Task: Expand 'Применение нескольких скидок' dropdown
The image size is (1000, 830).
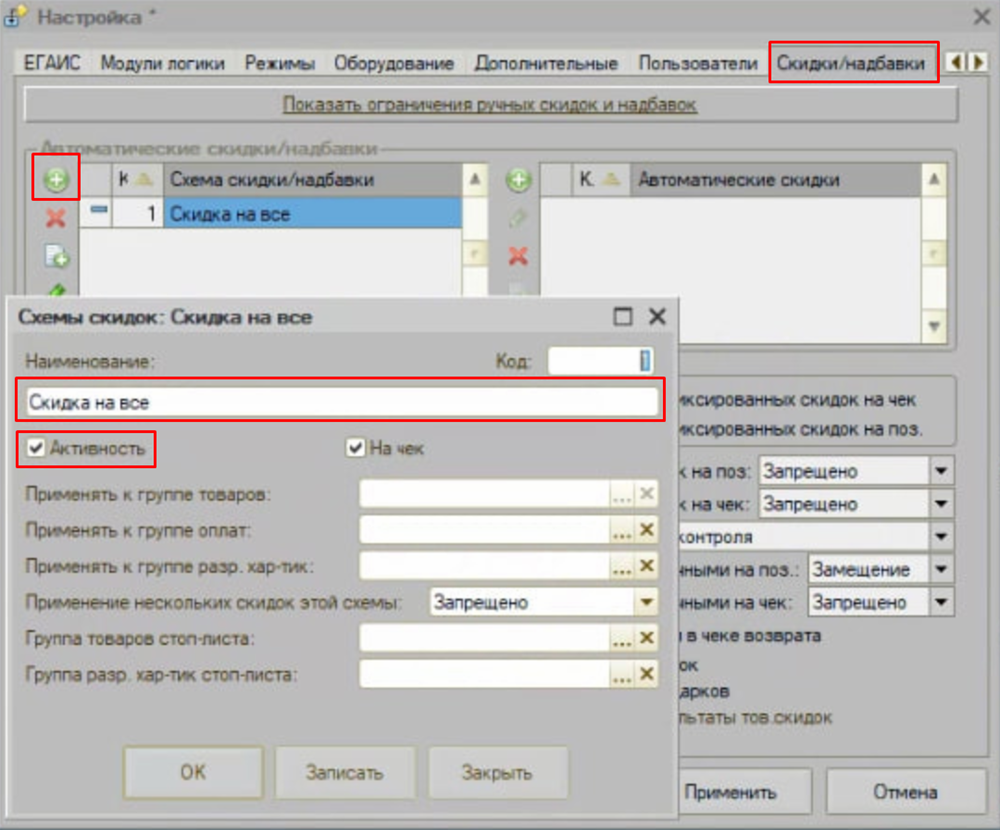Action: 646,602
